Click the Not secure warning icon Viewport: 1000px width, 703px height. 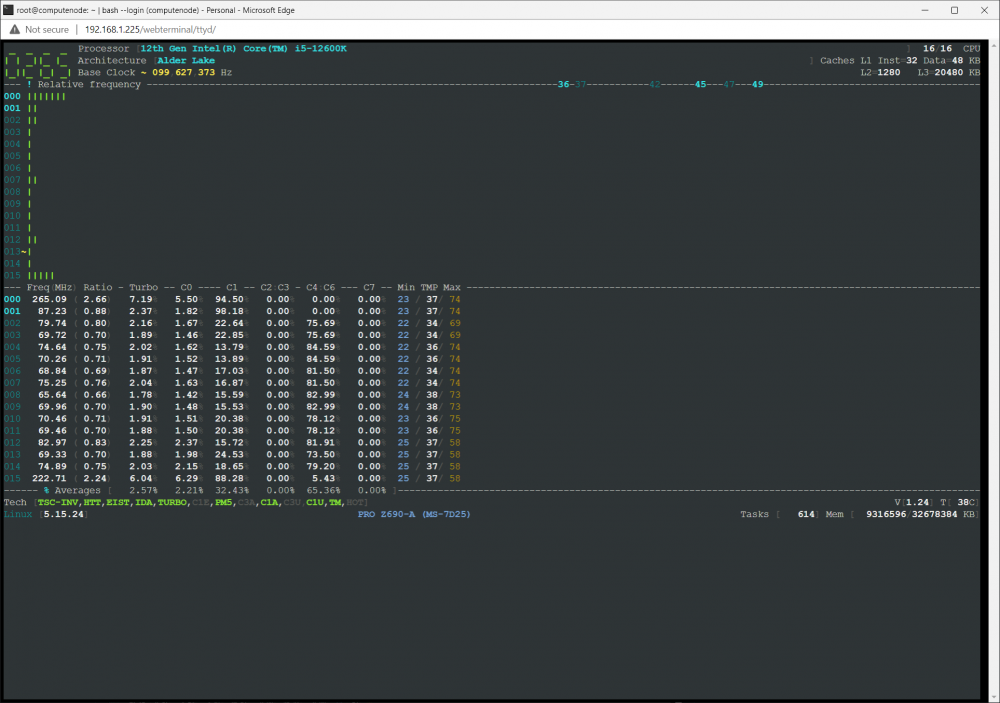click(15, 29)
